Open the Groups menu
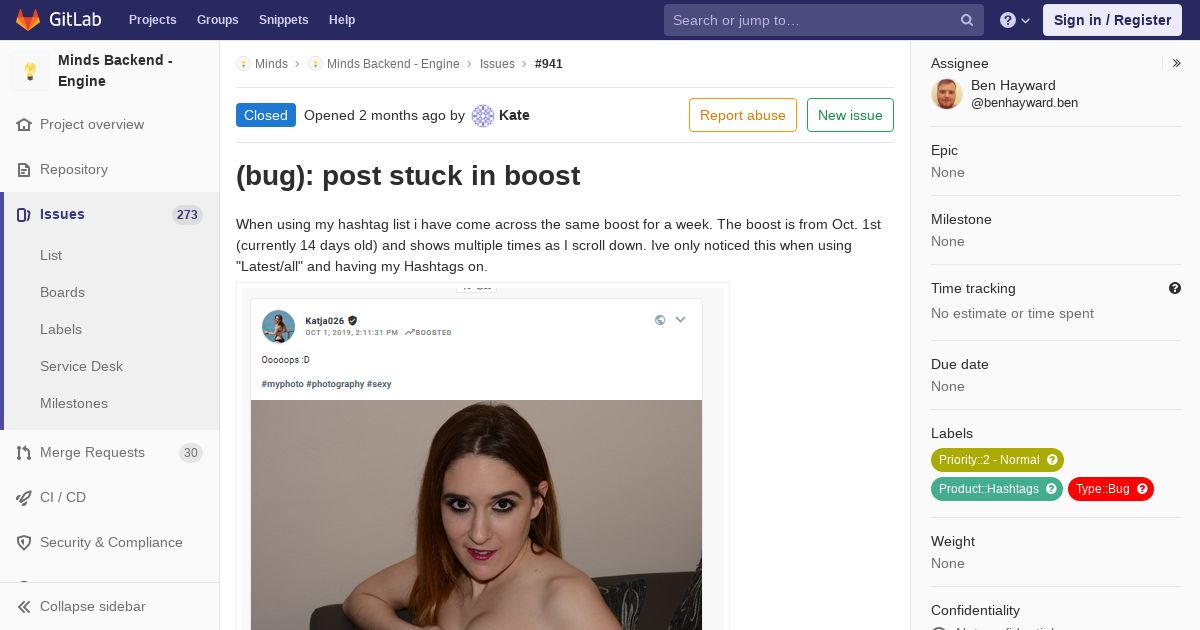This screenshot has height=630, width=1200. pyautogui.click(x=217, y=20)
